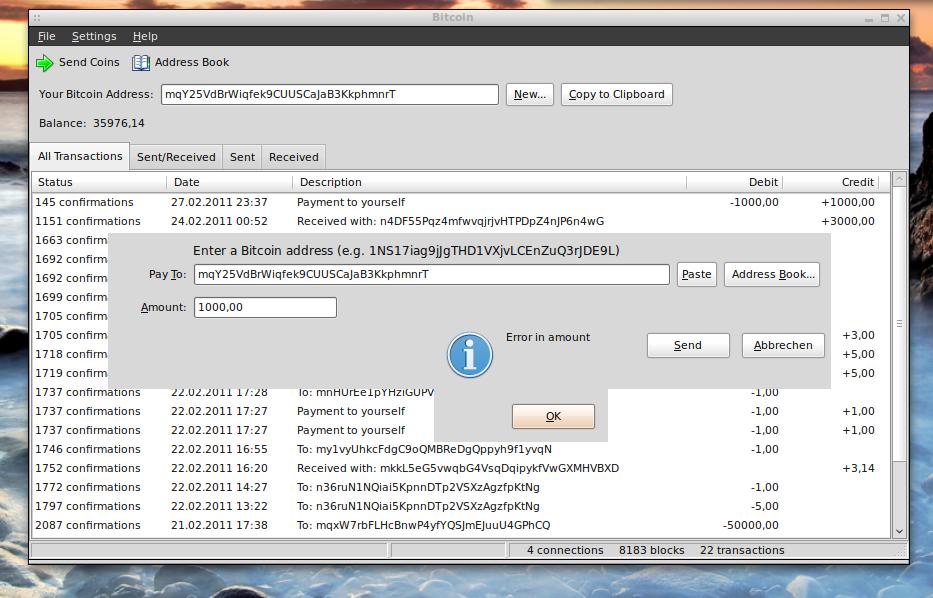
Task: Open the Address Book icon in the toolbar
Action: 141,62
